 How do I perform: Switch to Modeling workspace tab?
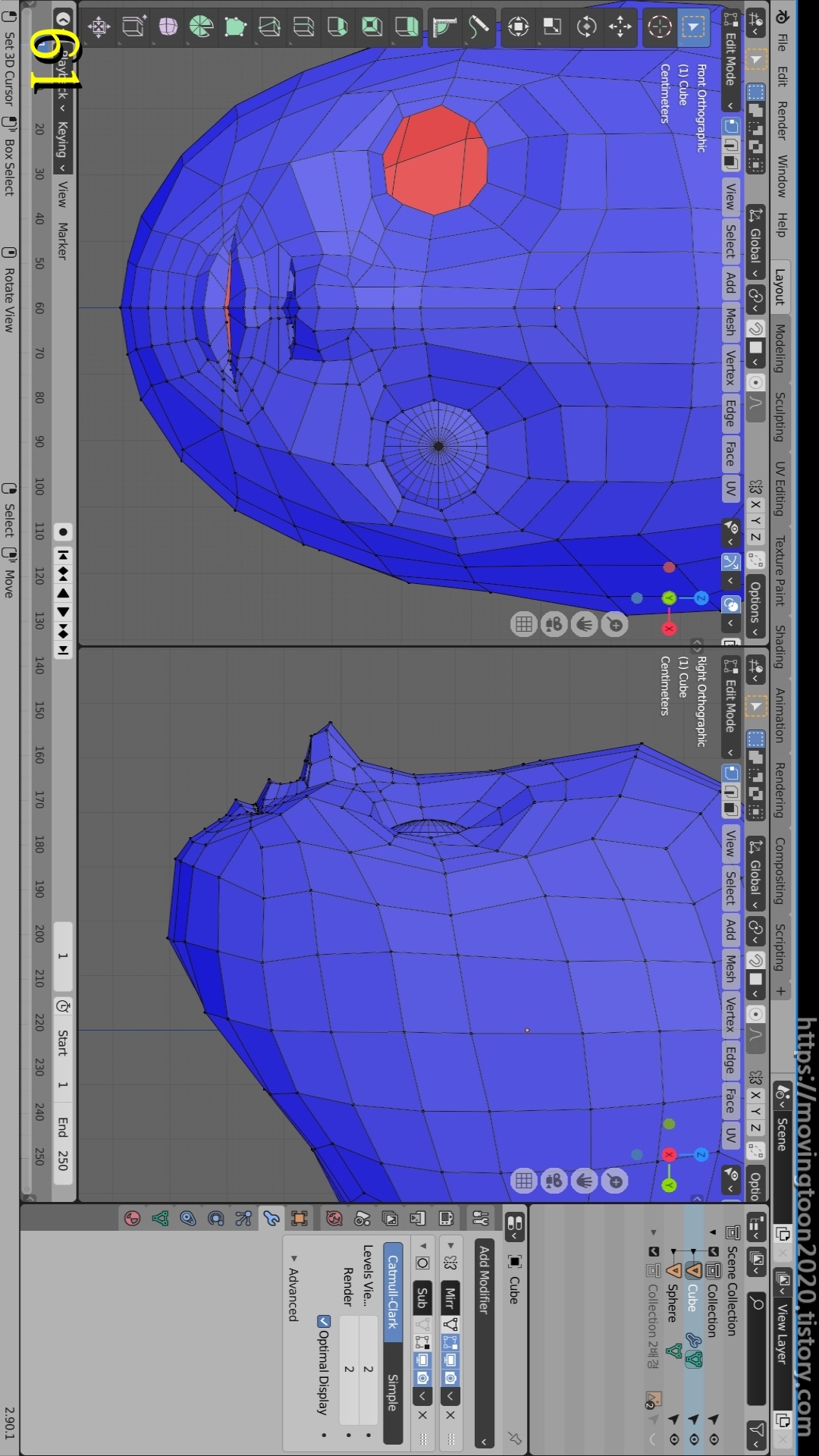coord(780,347)
